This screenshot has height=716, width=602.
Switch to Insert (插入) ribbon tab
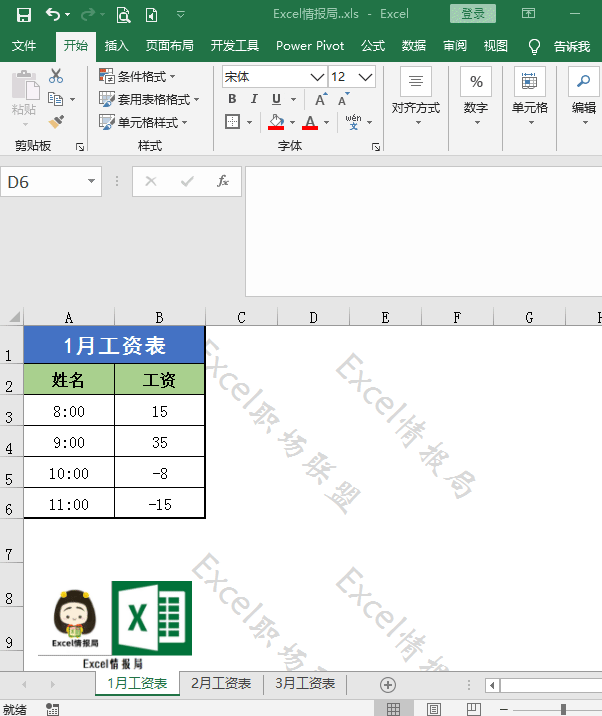click(x=116, y=46)
